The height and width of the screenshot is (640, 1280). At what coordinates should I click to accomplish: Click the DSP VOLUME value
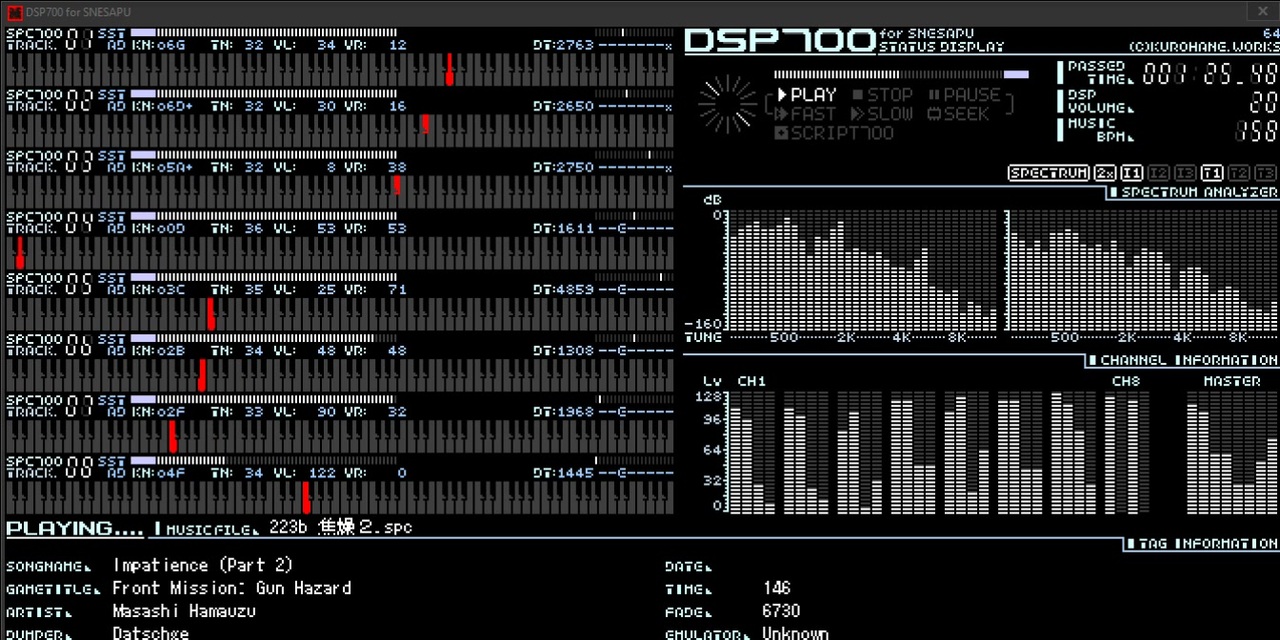click(1263, 102)
